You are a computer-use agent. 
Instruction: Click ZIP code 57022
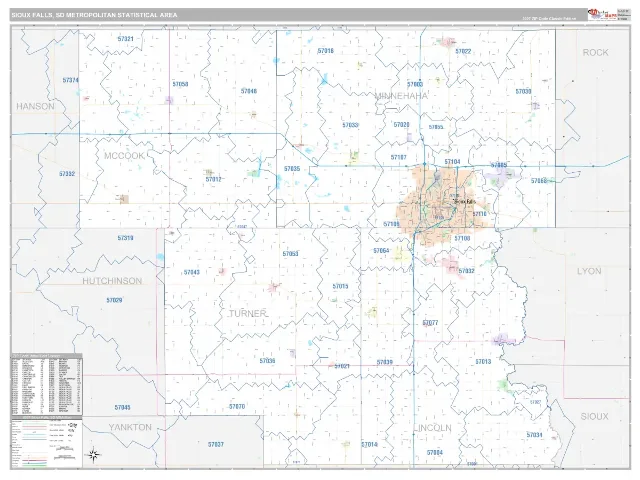(463, 51)
